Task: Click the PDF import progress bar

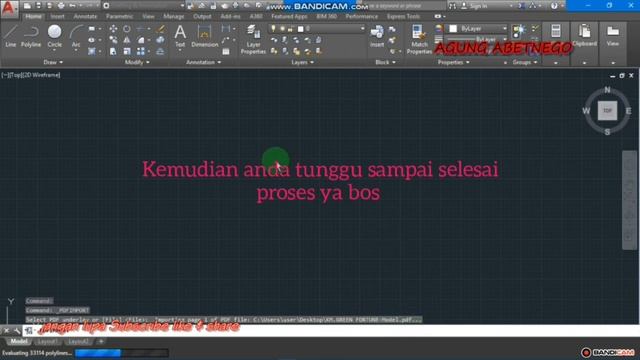Action: click(x=122, y=353)
